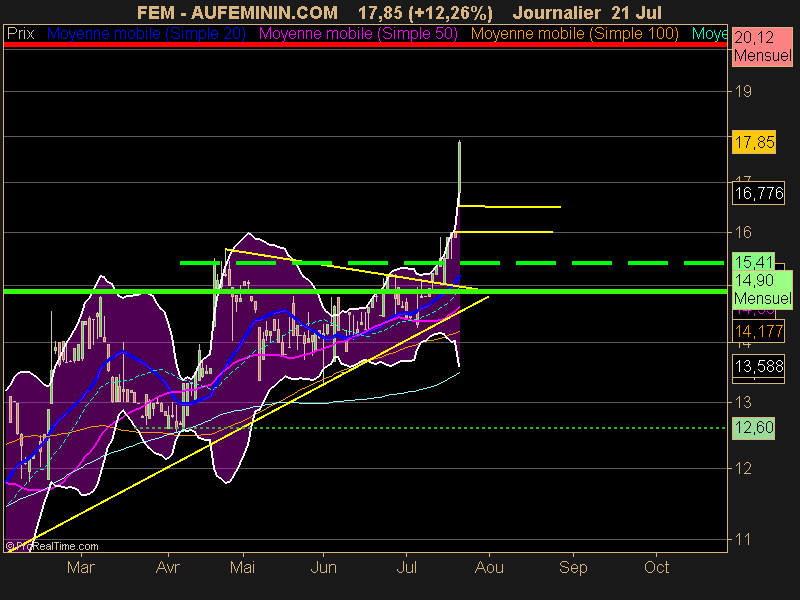This screenshot has width=800, height=600.
Task: Click the 16 price axis tick
Action: click(743, 232)
